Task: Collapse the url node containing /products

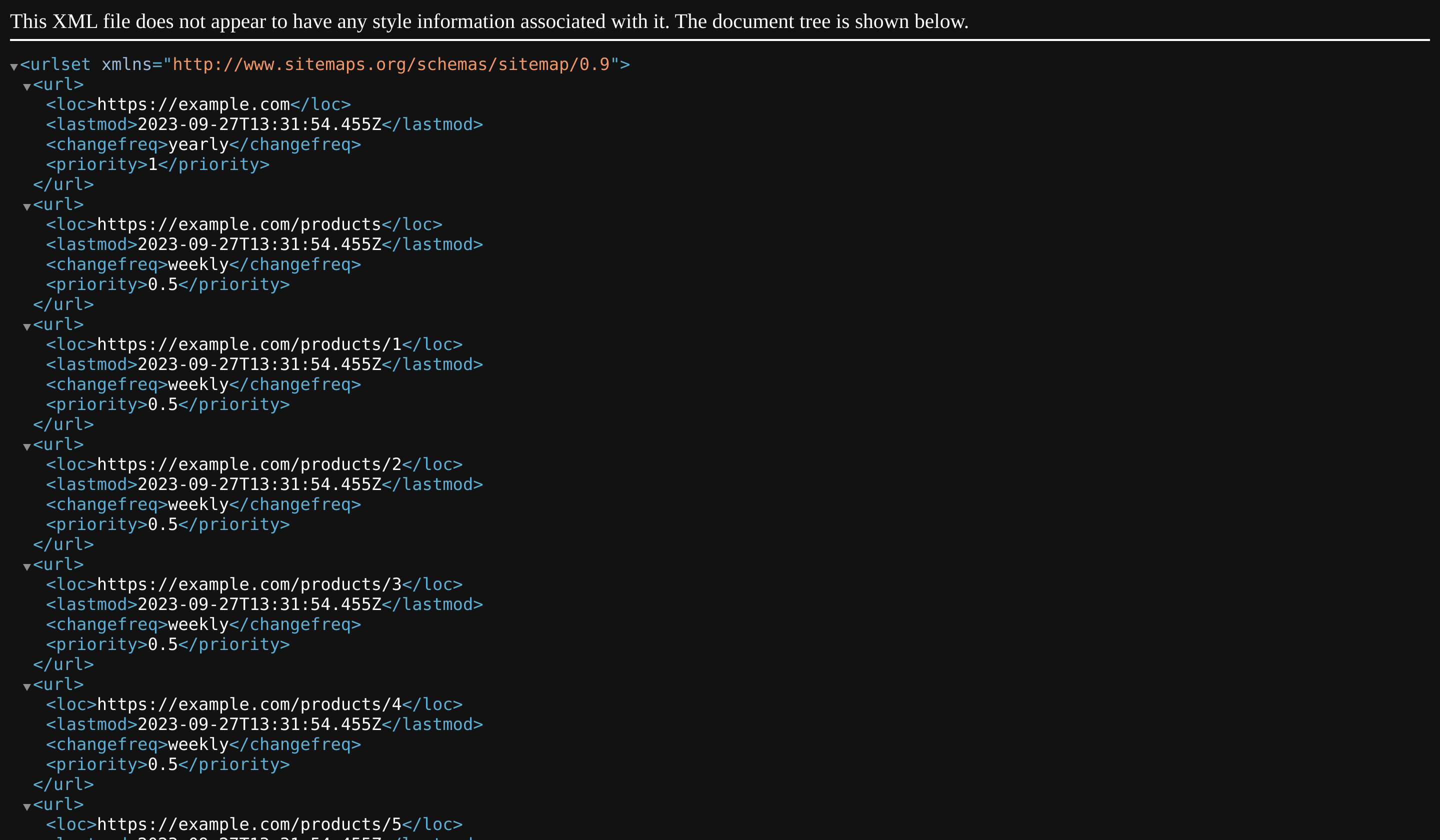Action: click(27, 207)
